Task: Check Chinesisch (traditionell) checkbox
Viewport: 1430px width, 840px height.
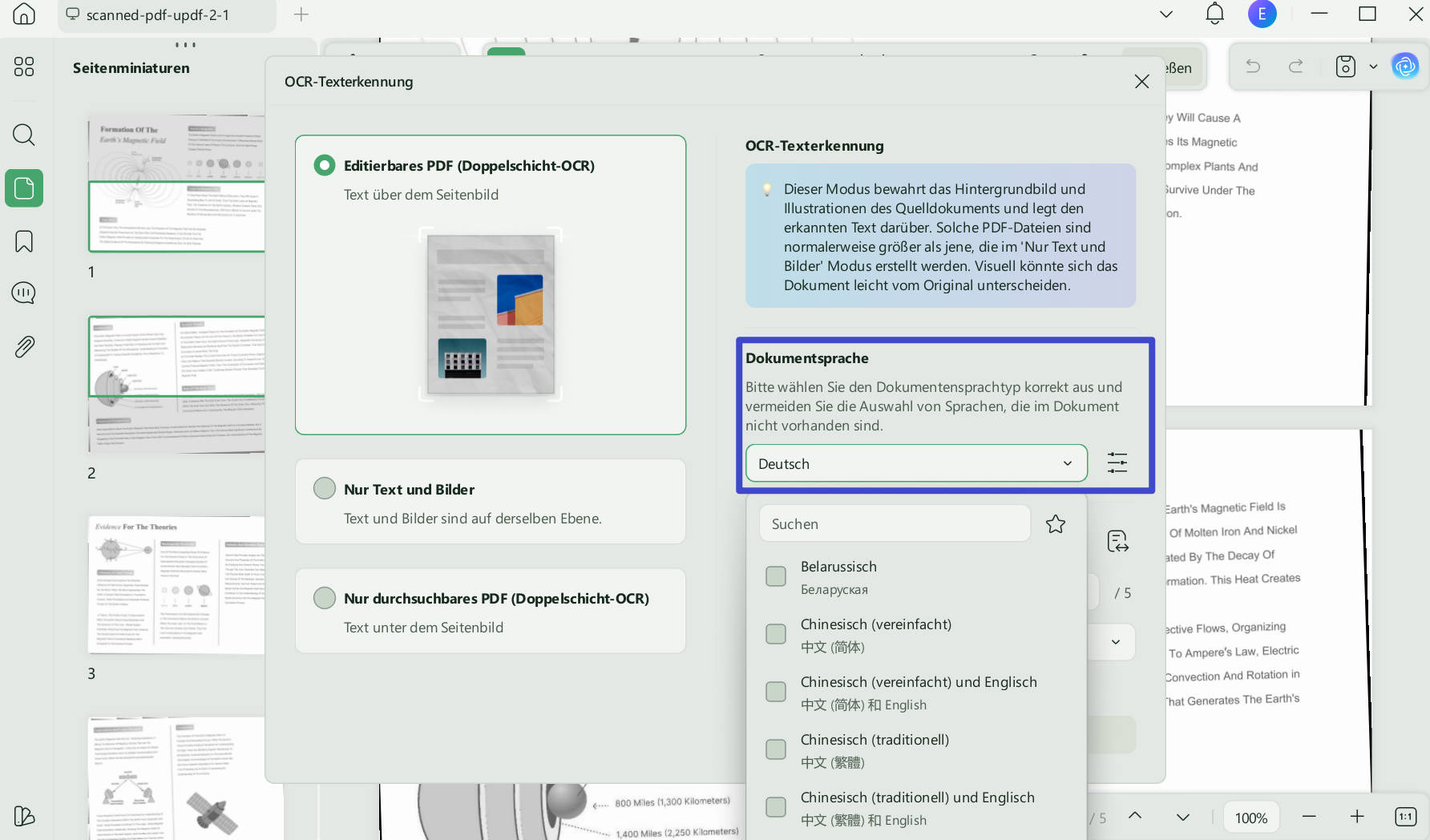Action: (x=776, y=749)
